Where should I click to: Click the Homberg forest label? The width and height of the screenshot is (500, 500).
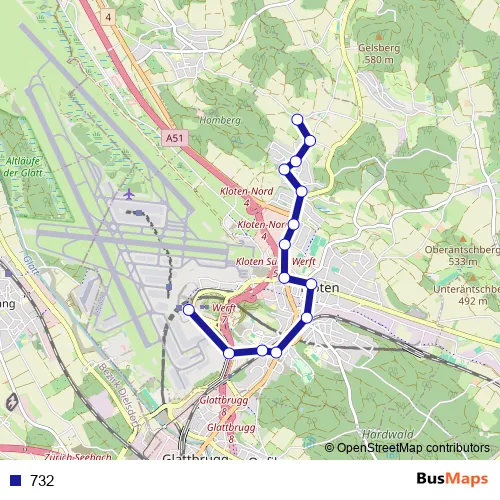[x=220, y=120]
